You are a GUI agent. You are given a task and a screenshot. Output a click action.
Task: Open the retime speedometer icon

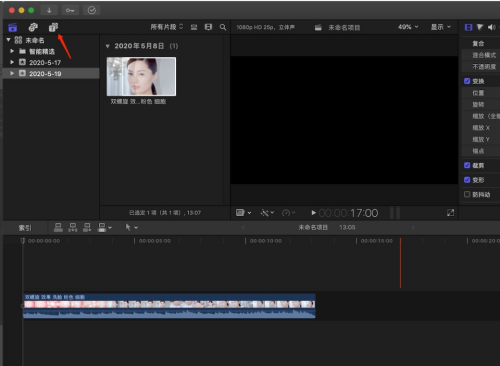click(286, 213)
